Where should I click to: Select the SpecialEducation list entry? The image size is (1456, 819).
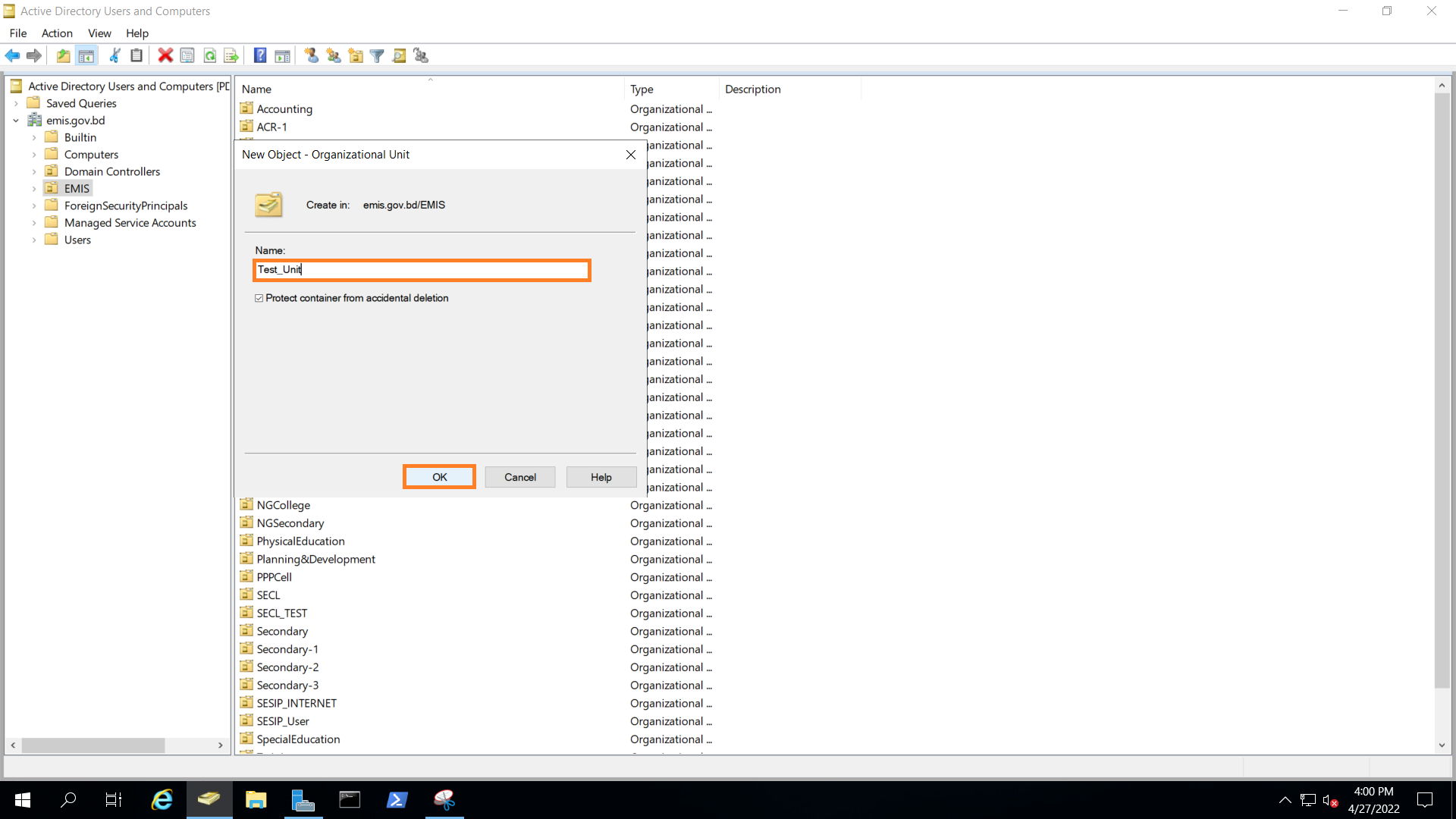point(298,739)
